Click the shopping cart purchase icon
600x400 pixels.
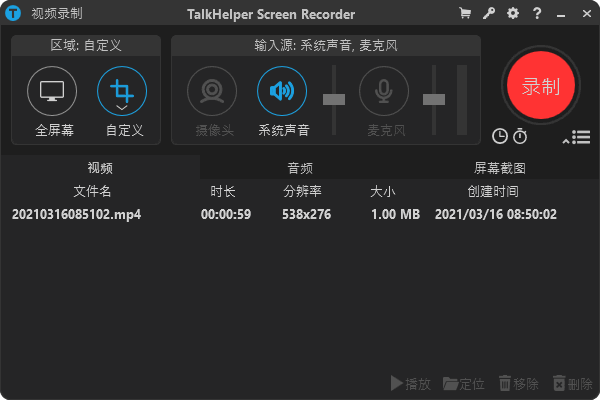(x=465, y=14)
